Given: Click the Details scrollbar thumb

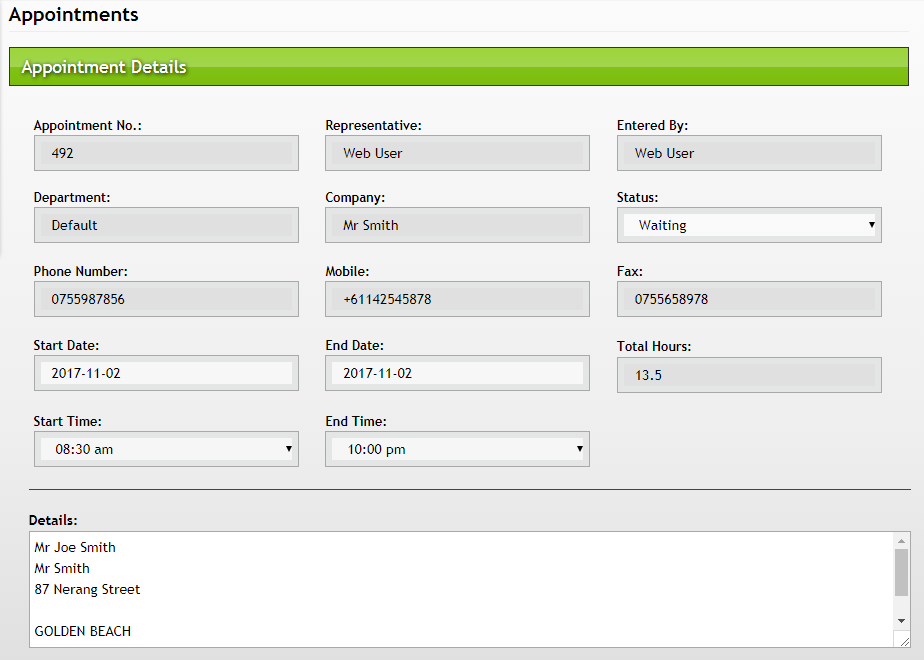Looking at the screenshot, I should pos(901,572).
